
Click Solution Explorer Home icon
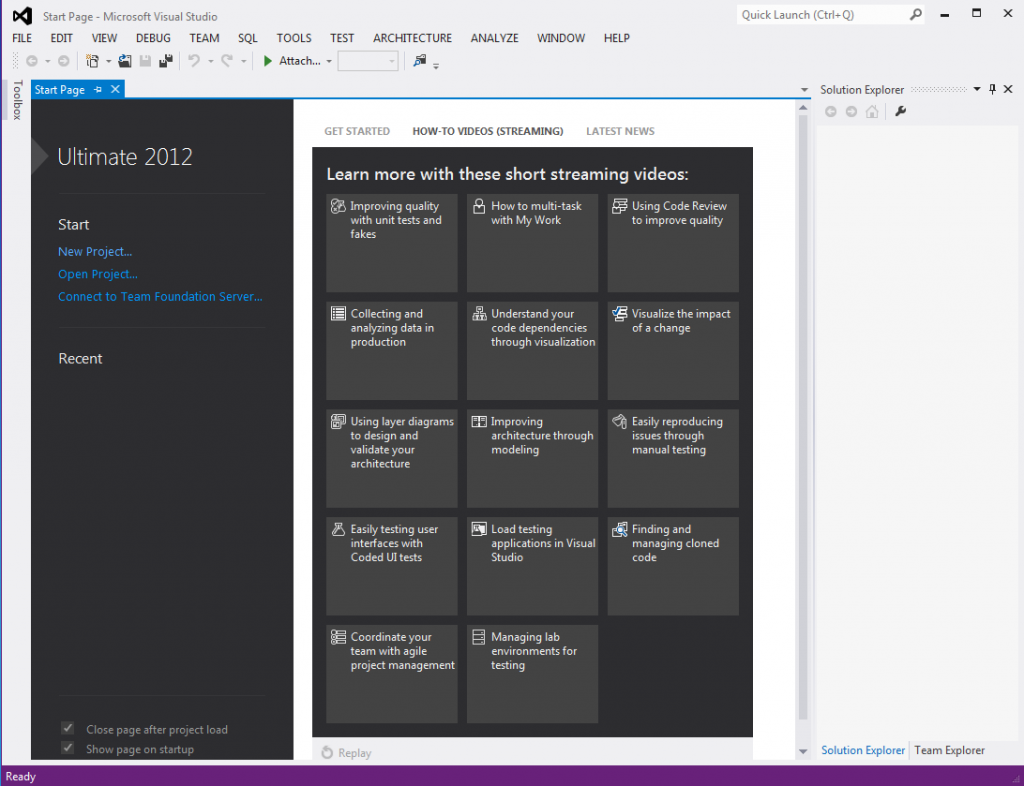click(x=872, y=112)
